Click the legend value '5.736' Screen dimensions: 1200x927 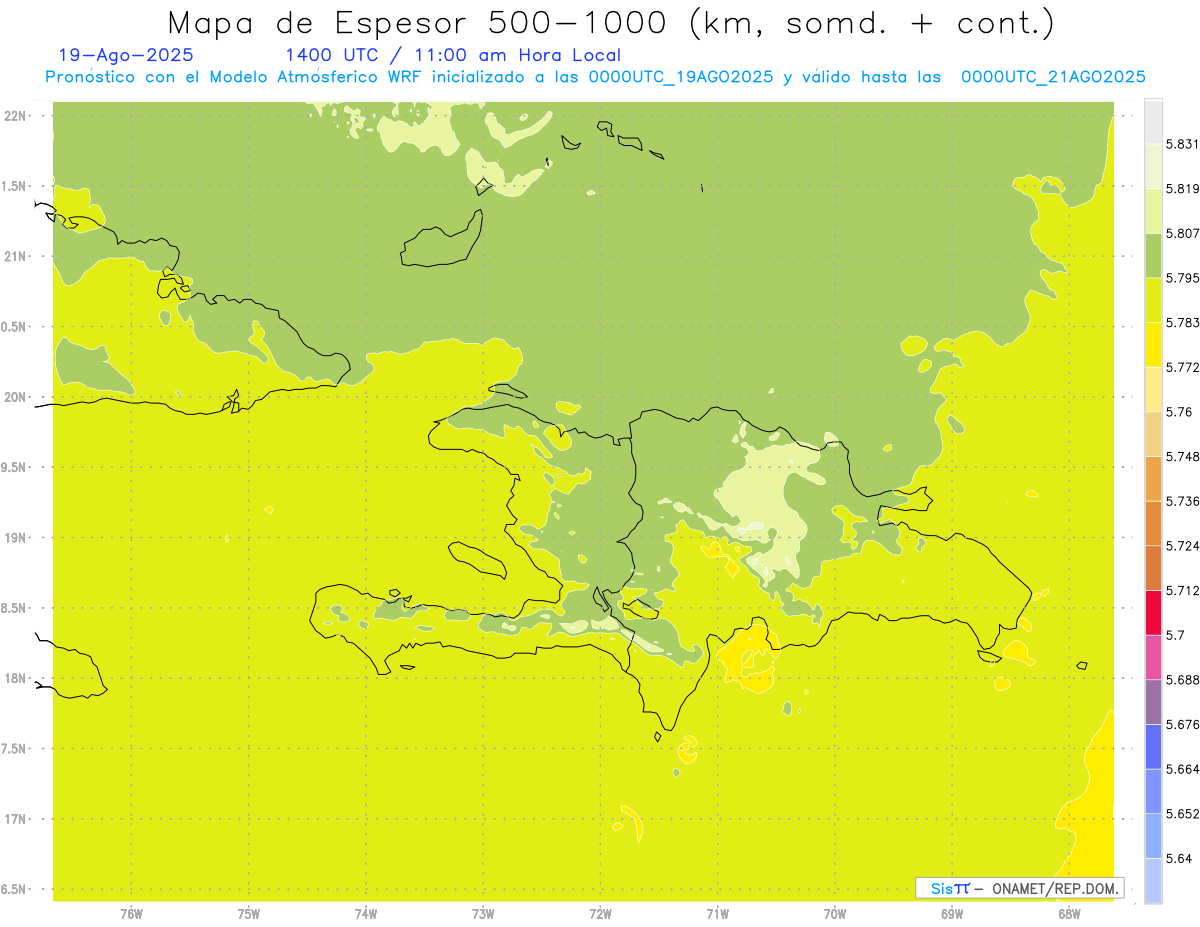pos(1182,501)
